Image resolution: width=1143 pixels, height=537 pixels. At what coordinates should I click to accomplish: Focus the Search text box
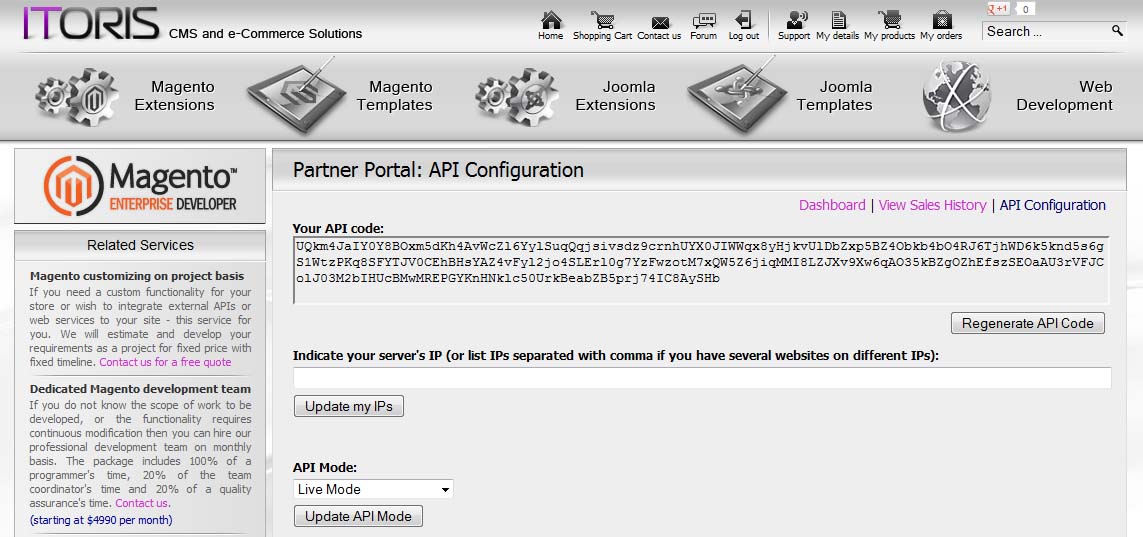[x=1046, y=31]
